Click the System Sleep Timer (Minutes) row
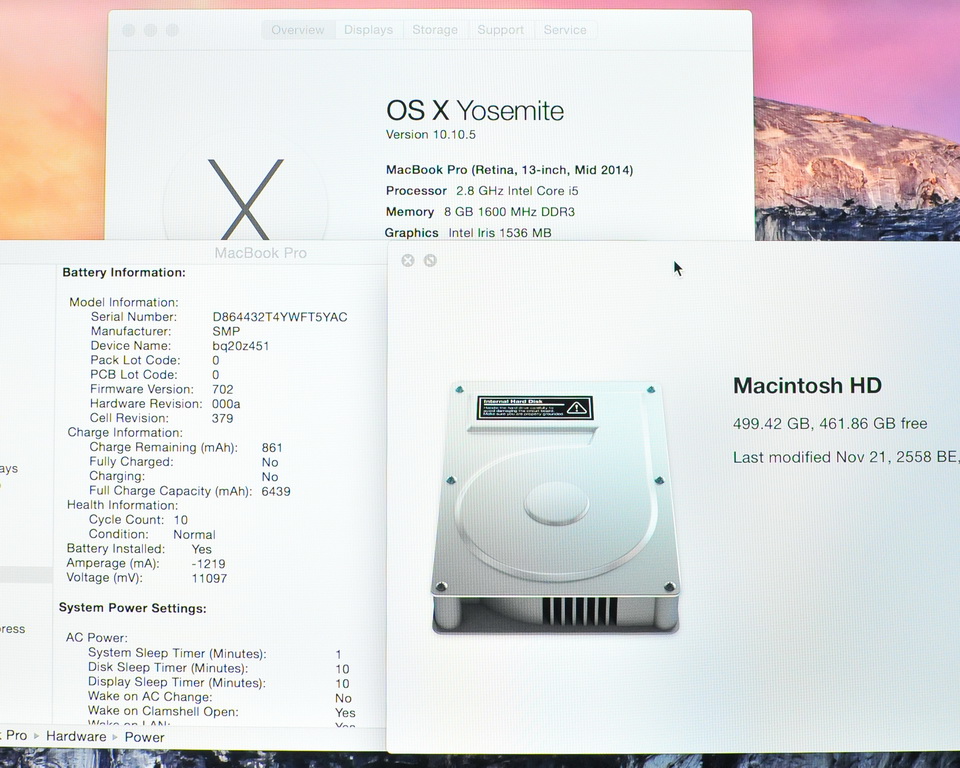Viewport: 960px width, 768px height. click(x=215, y=653)
